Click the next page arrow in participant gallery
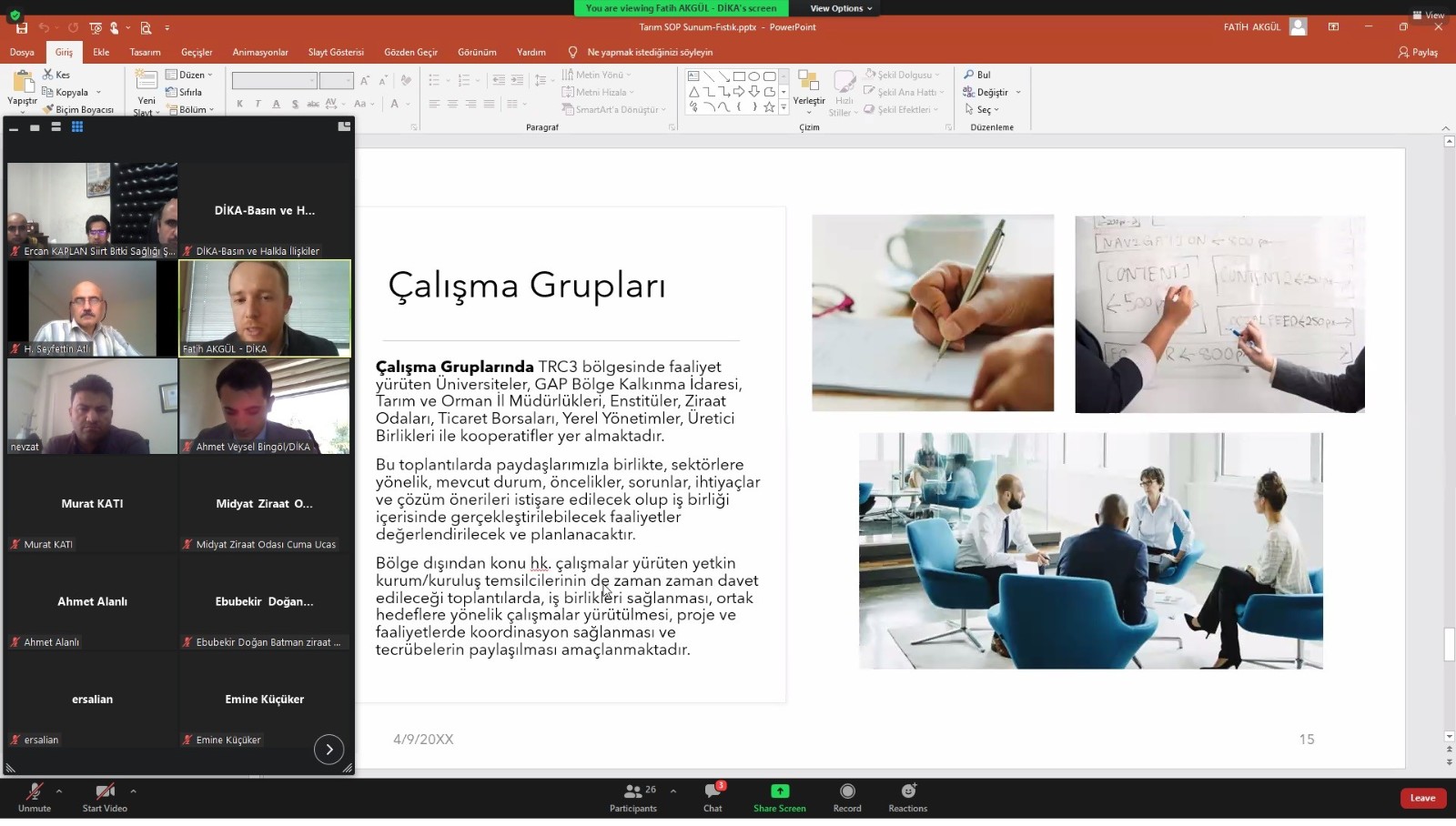Viewport: 1456px width, 826px height. point(329,750)
